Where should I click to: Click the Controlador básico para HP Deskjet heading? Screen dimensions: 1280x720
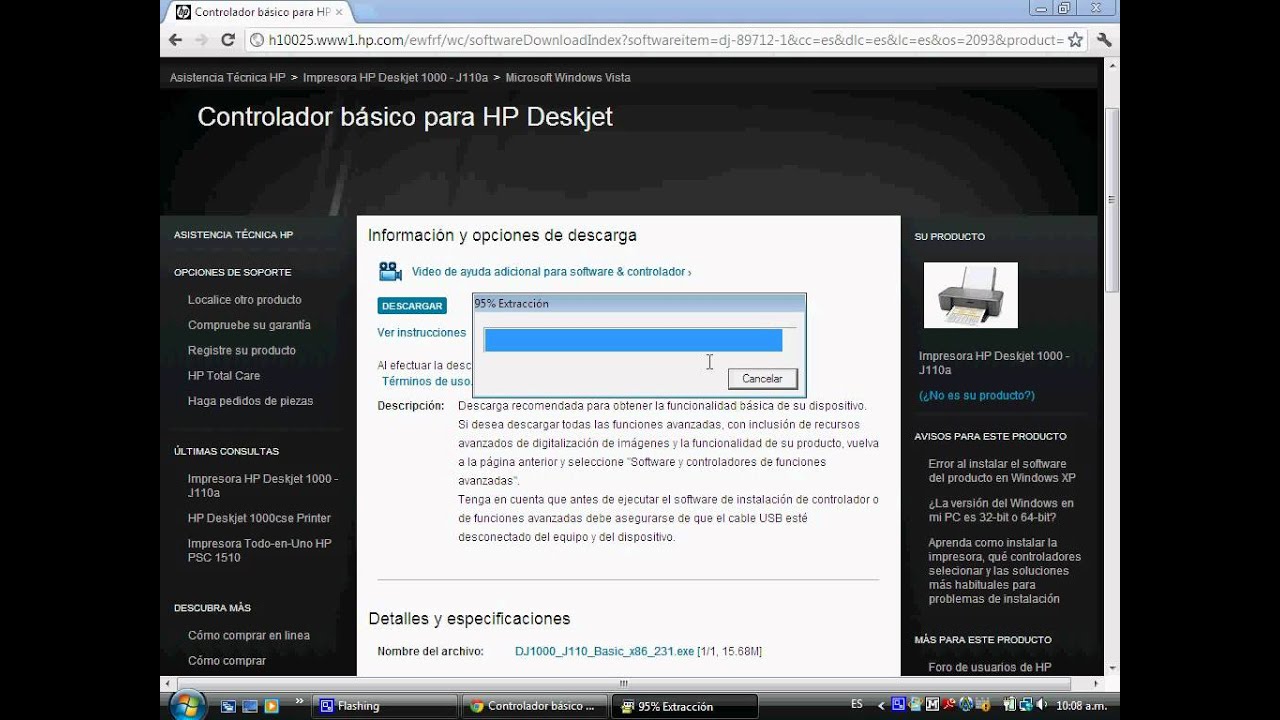405,117
